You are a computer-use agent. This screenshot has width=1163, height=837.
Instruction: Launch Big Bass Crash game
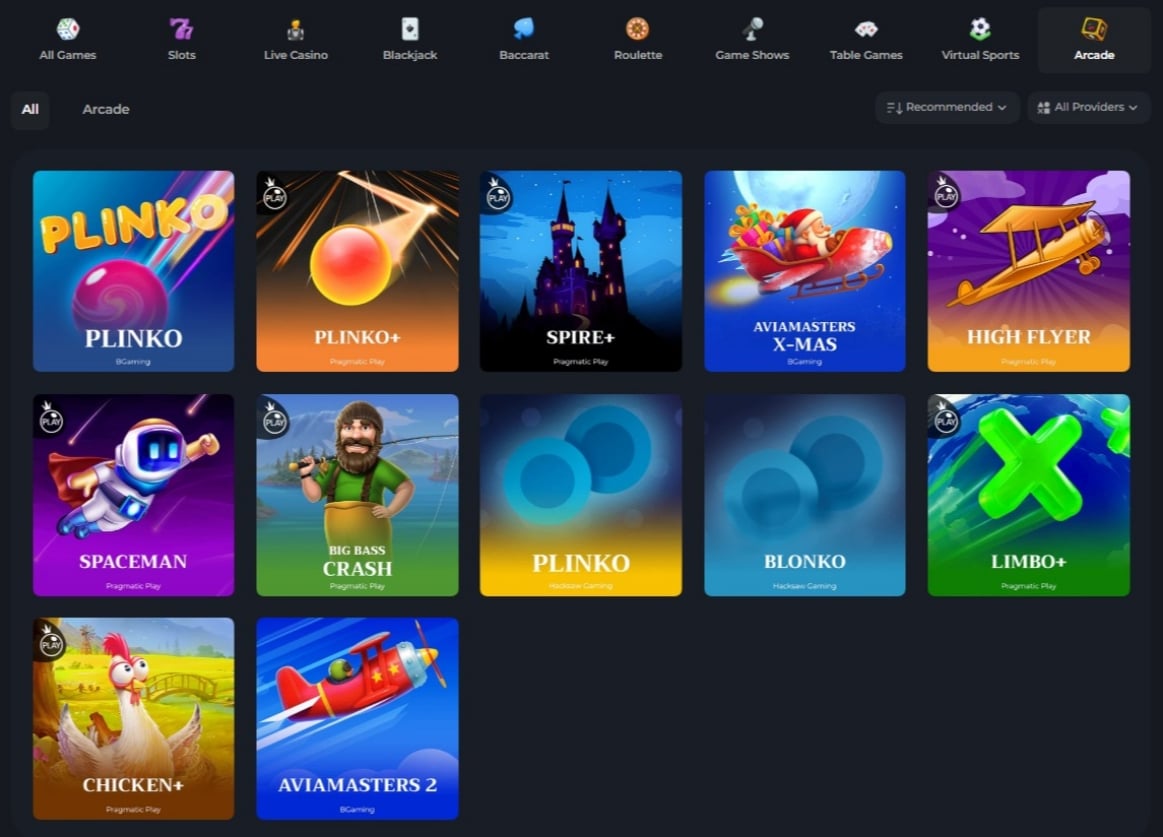click(x=357, y=495)
